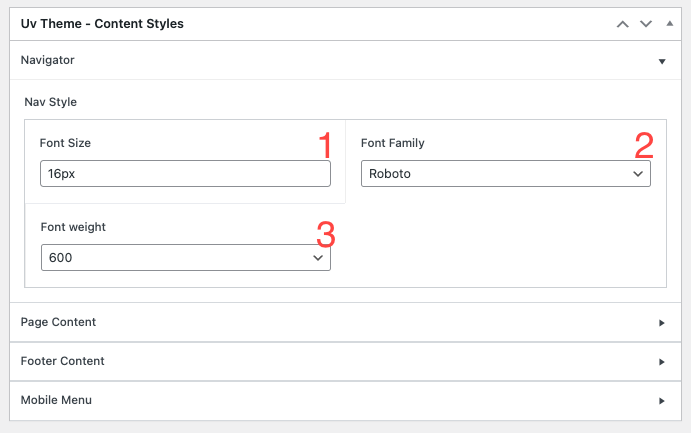Click the Font Size label

tap(65, 143)
